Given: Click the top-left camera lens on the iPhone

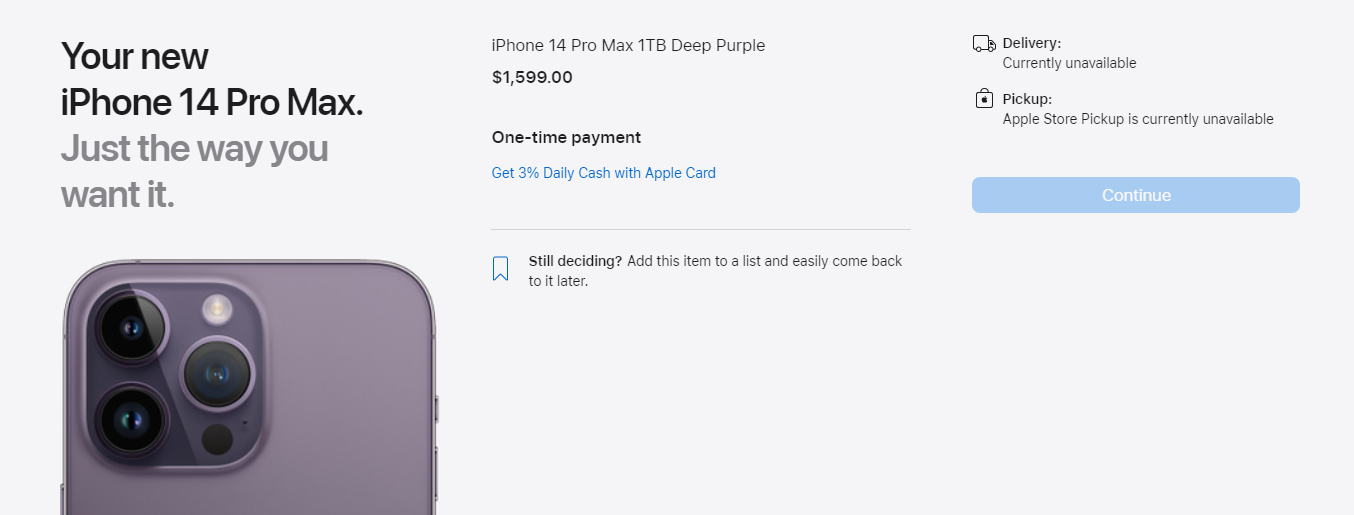Looking at the screenshot, I should click(x=132, y=327).
